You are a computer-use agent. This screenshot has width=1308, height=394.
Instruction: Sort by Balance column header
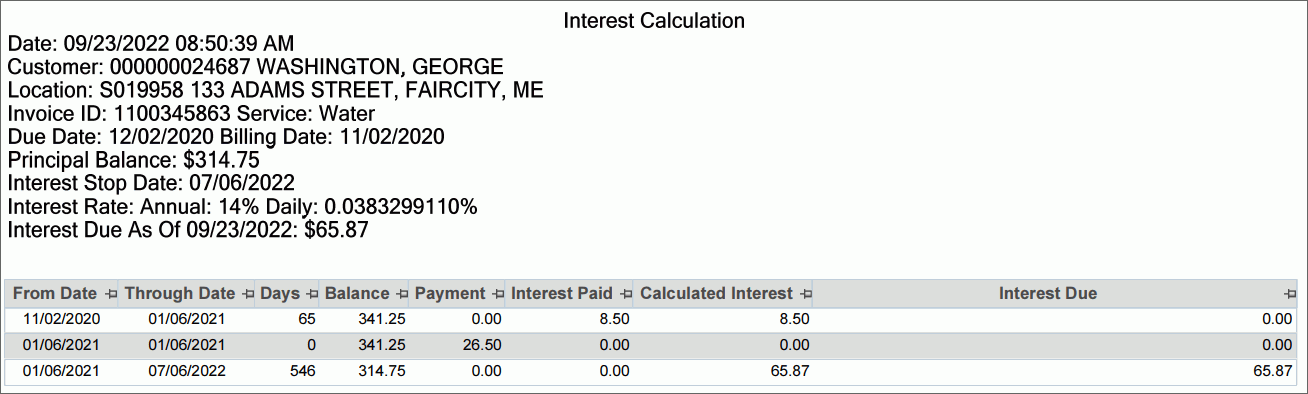[x=357, y=294]
